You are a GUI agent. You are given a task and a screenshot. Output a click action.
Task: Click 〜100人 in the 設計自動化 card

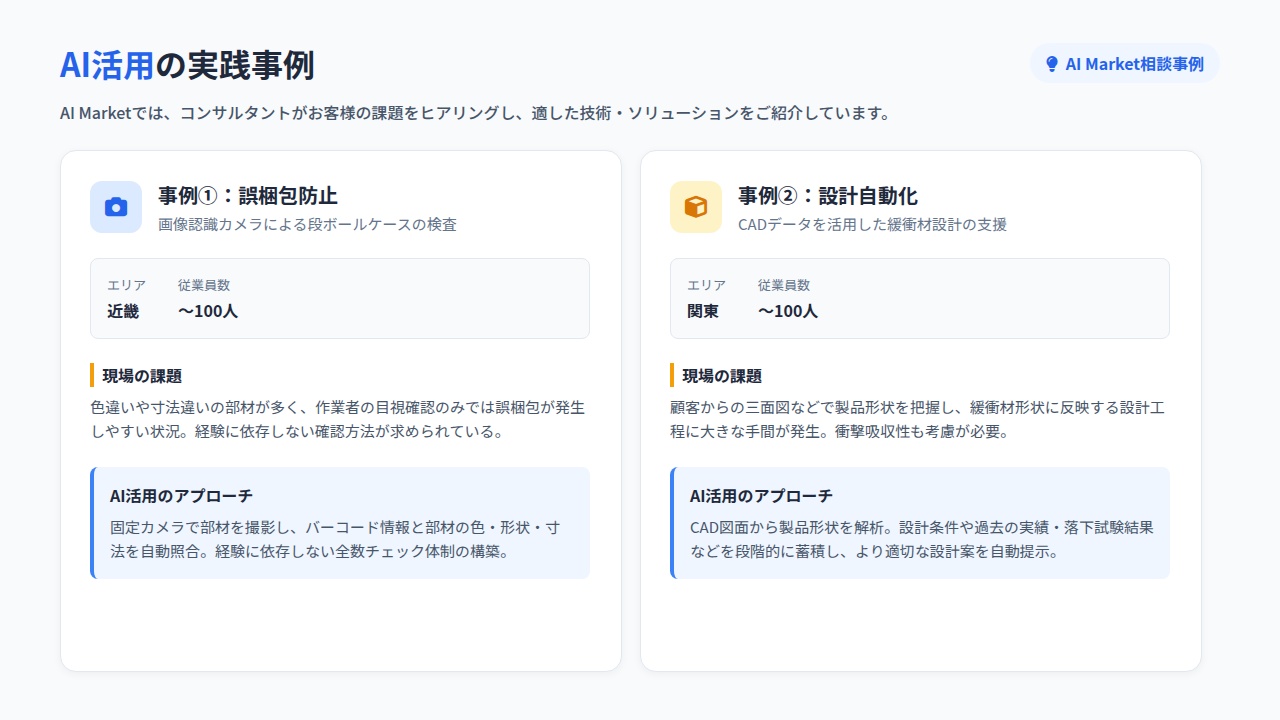click(x=788, y=311)
